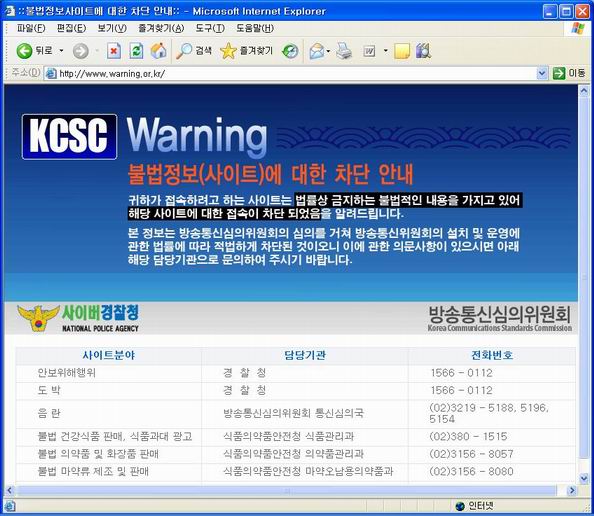The image size is (594, 516).
Task: Click the 사이버경찰청 police emblem logo
Action: (x=78, y=318)
